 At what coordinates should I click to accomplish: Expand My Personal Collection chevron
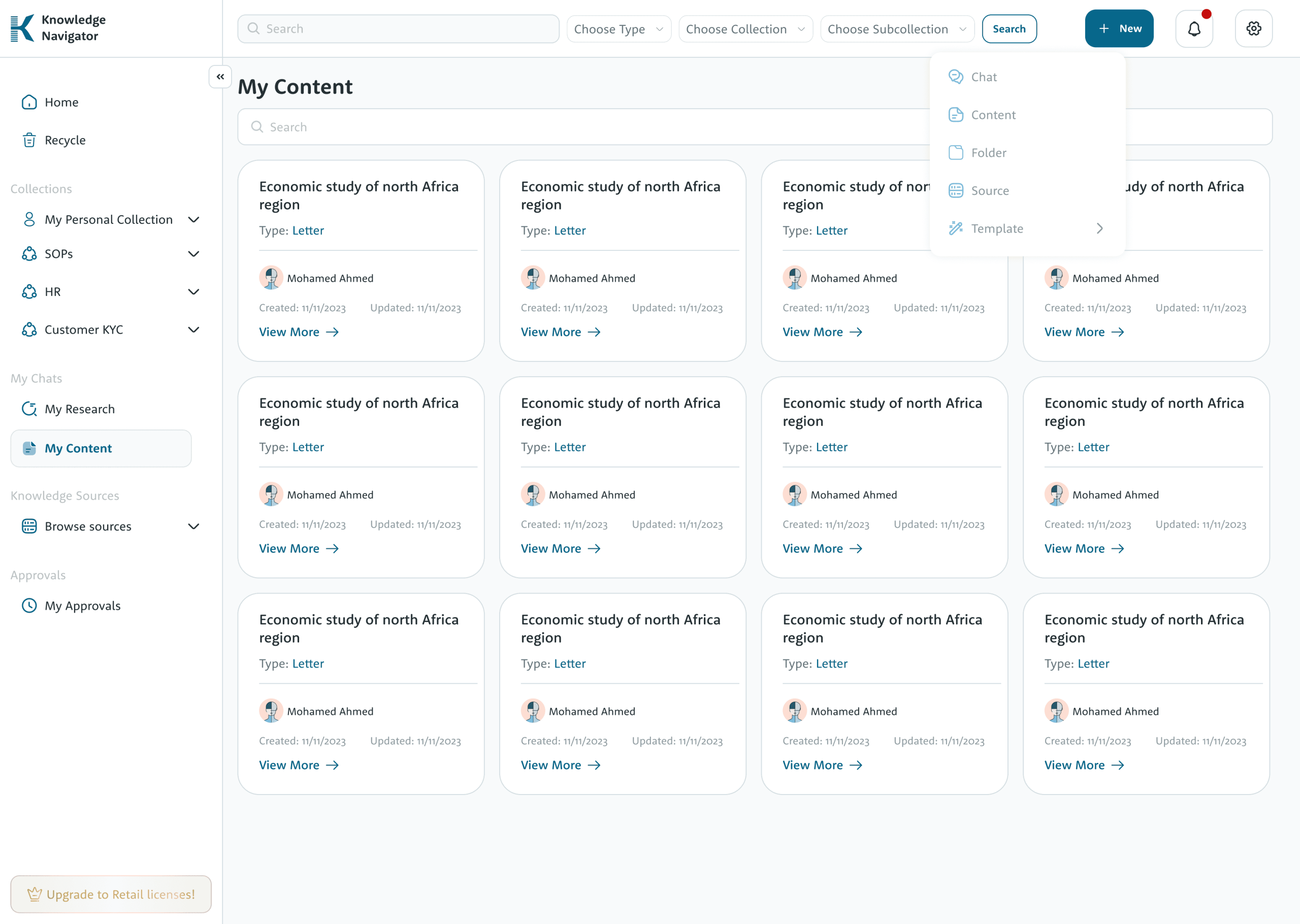click(193, 220)
